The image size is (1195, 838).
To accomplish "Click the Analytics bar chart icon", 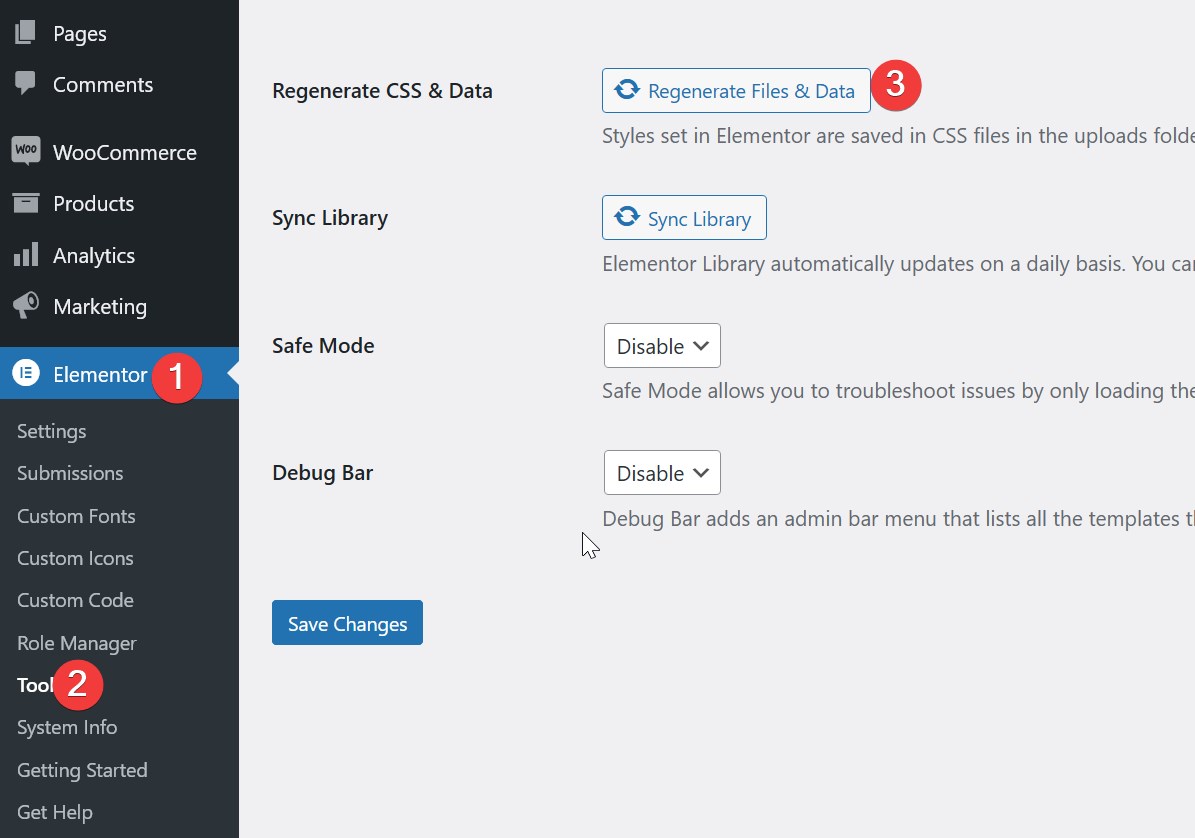I will 25,255.
